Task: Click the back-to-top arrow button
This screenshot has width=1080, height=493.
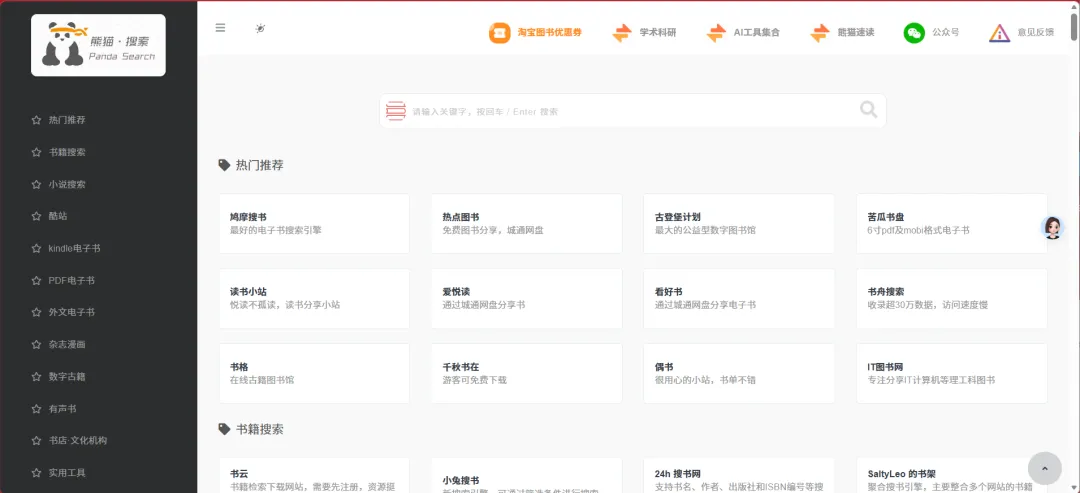Action: coord(1044,468)
